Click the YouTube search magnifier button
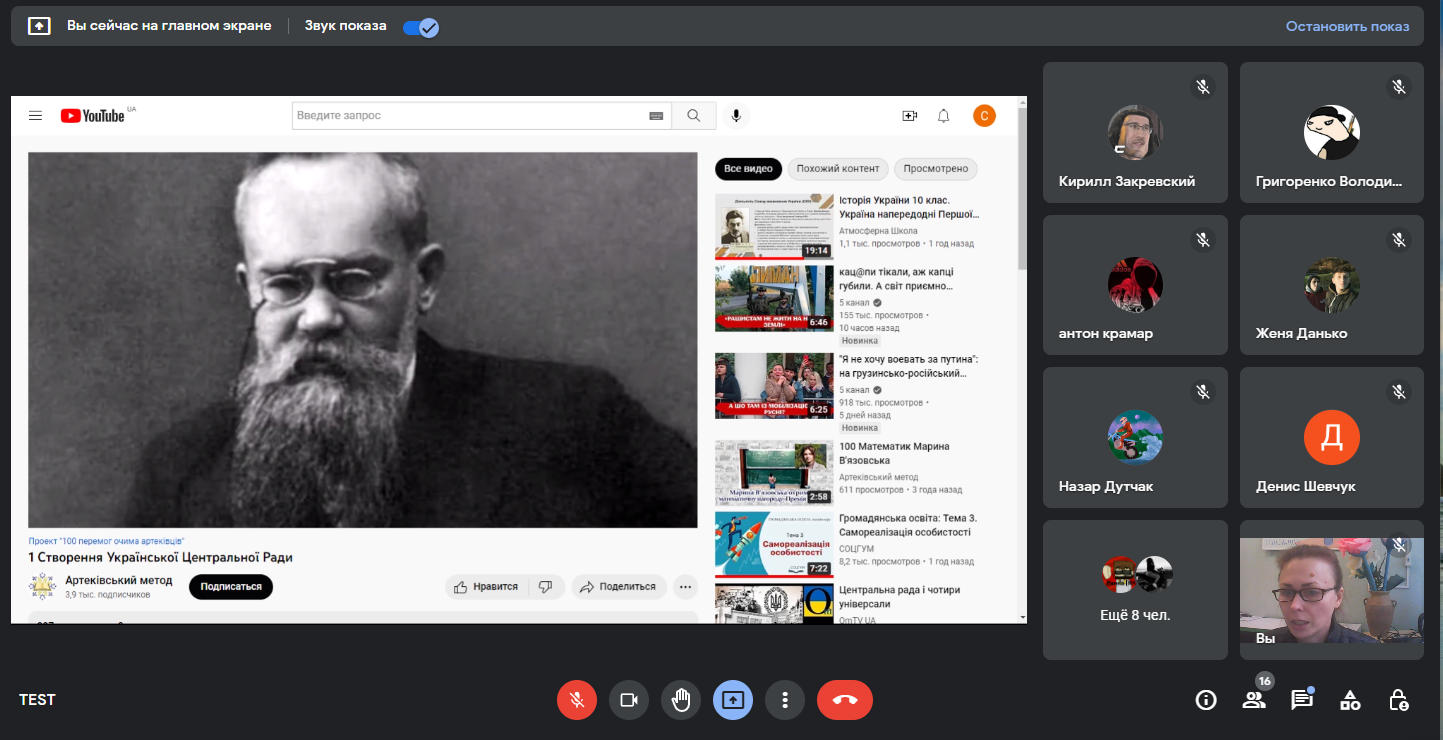The image size is (1443, 740). tap(694, 116)
